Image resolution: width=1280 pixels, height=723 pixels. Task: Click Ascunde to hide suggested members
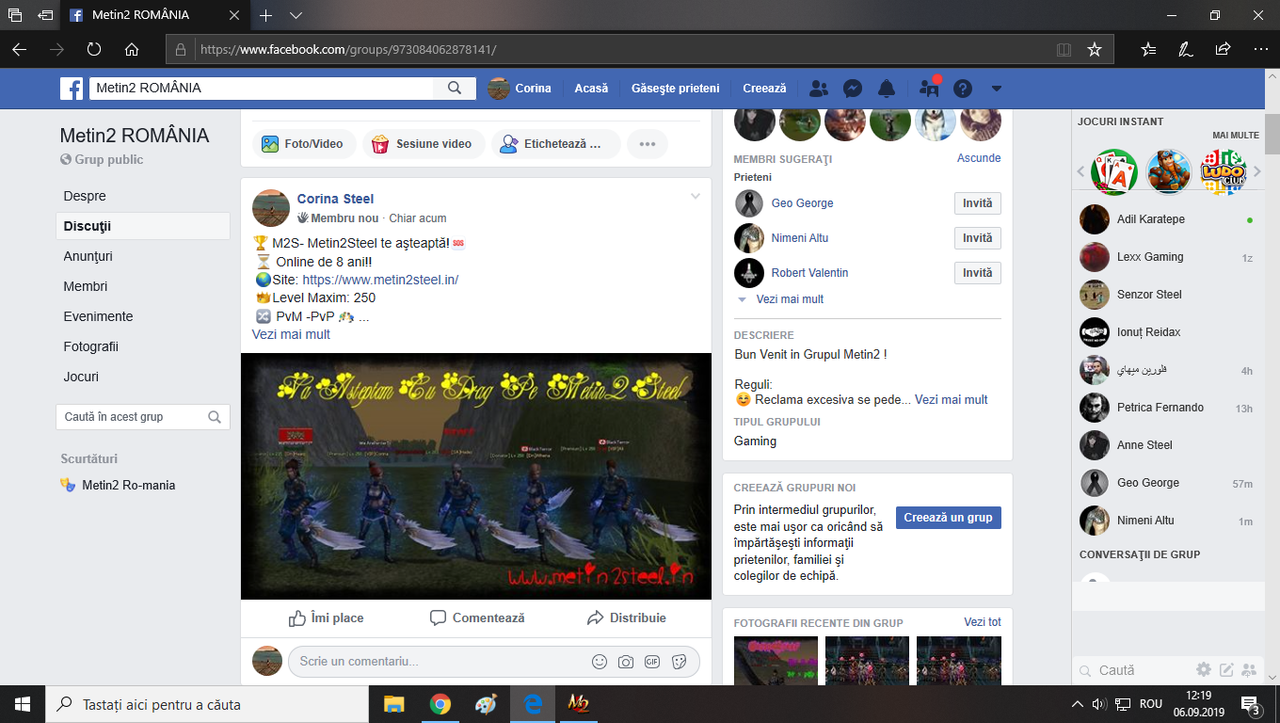pos(979,158)
